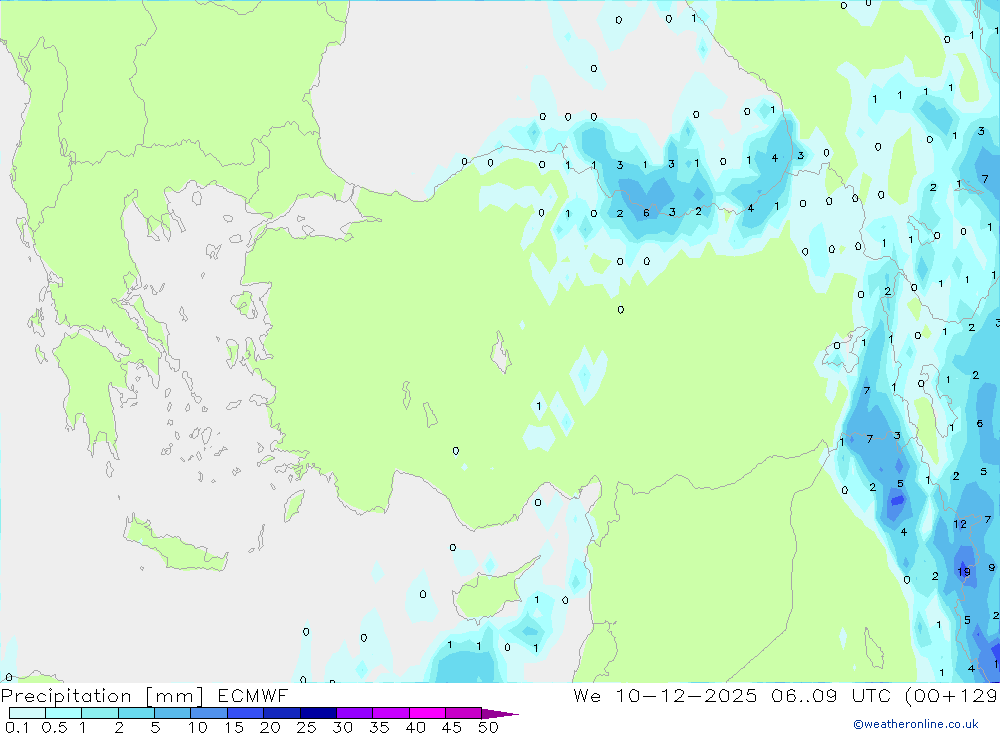
Task: Click the legend scale label '0.1'
Action: pyautogui.click(x=17, y=727)
